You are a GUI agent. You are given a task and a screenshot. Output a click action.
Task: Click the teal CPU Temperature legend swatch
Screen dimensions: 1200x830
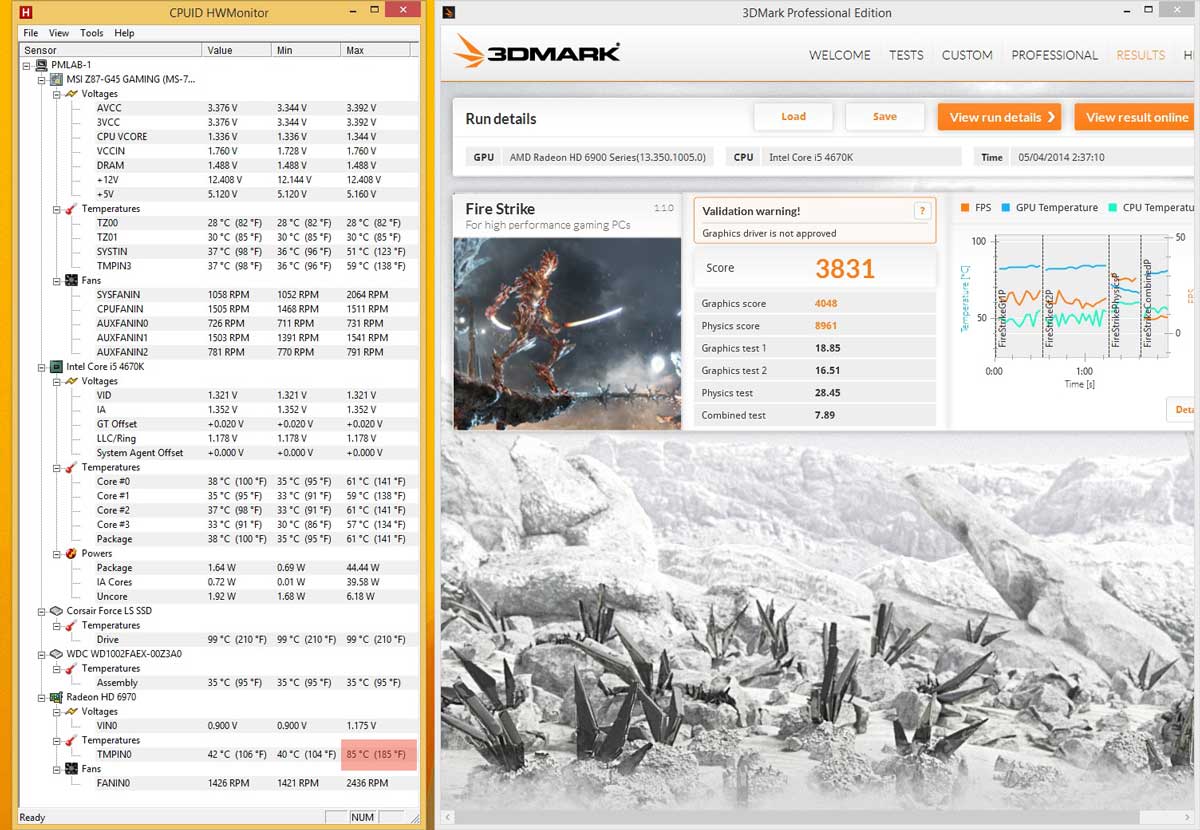[x=1112, y=208]
